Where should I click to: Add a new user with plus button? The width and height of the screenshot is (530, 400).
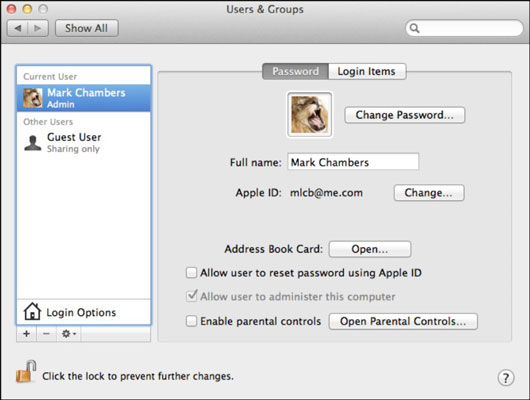(26, 334)
